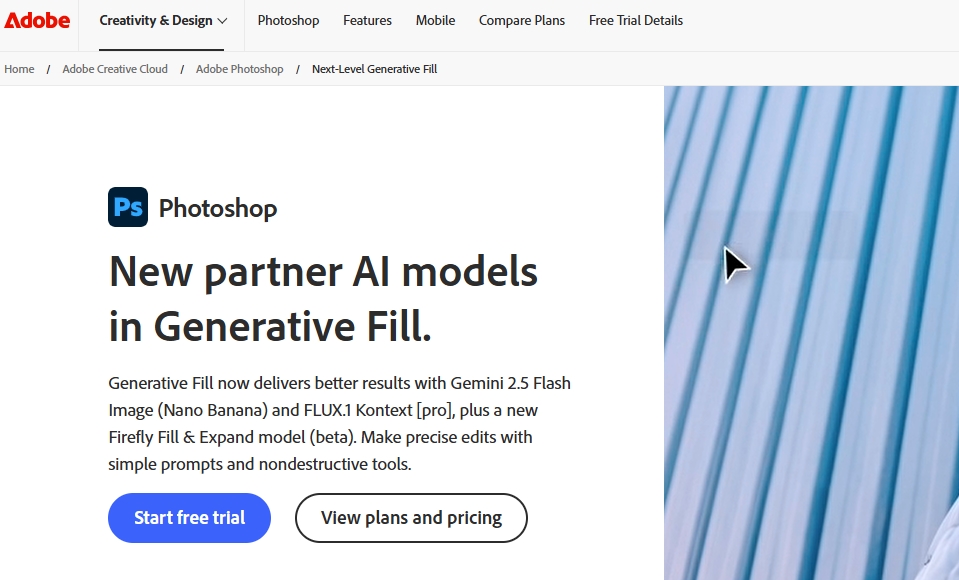Open View plans and pricing
Viewport: 959px width, 580px height.
coord(410,518)
